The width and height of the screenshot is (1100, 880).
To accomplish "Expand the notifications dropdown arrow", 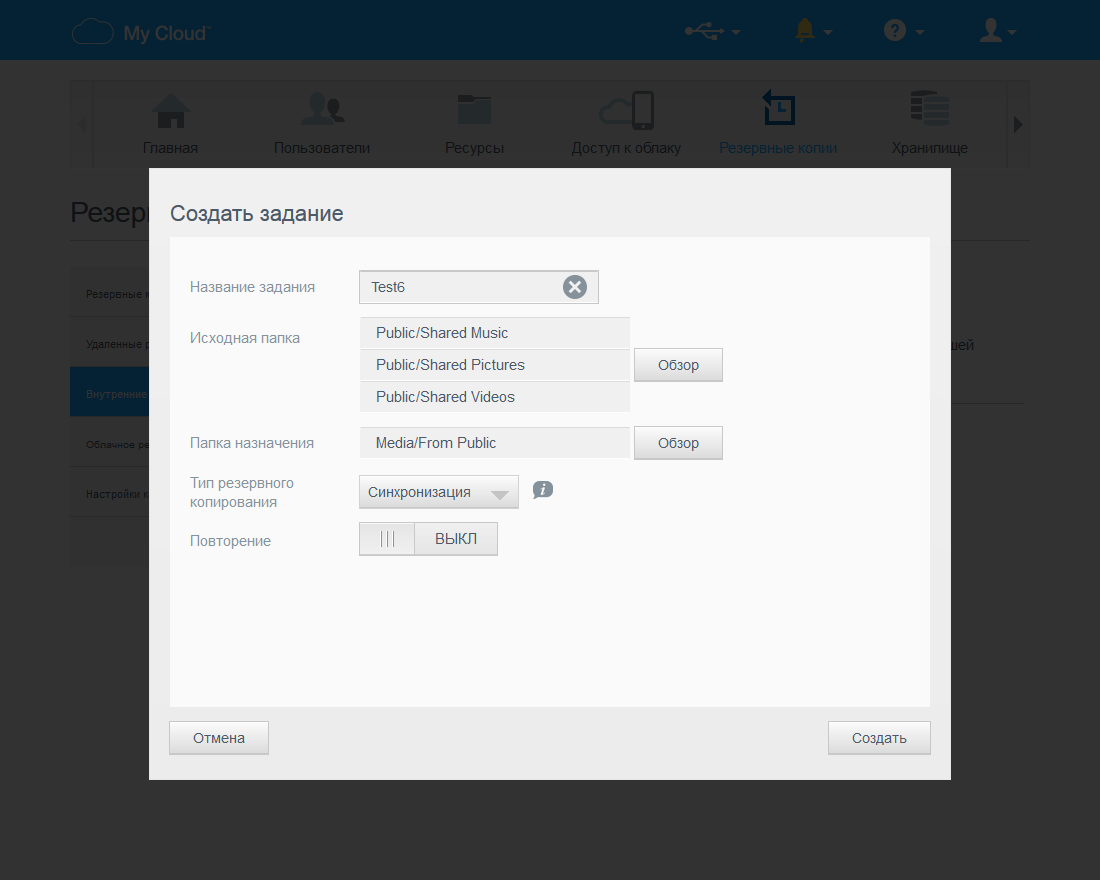I will (828, 32).
